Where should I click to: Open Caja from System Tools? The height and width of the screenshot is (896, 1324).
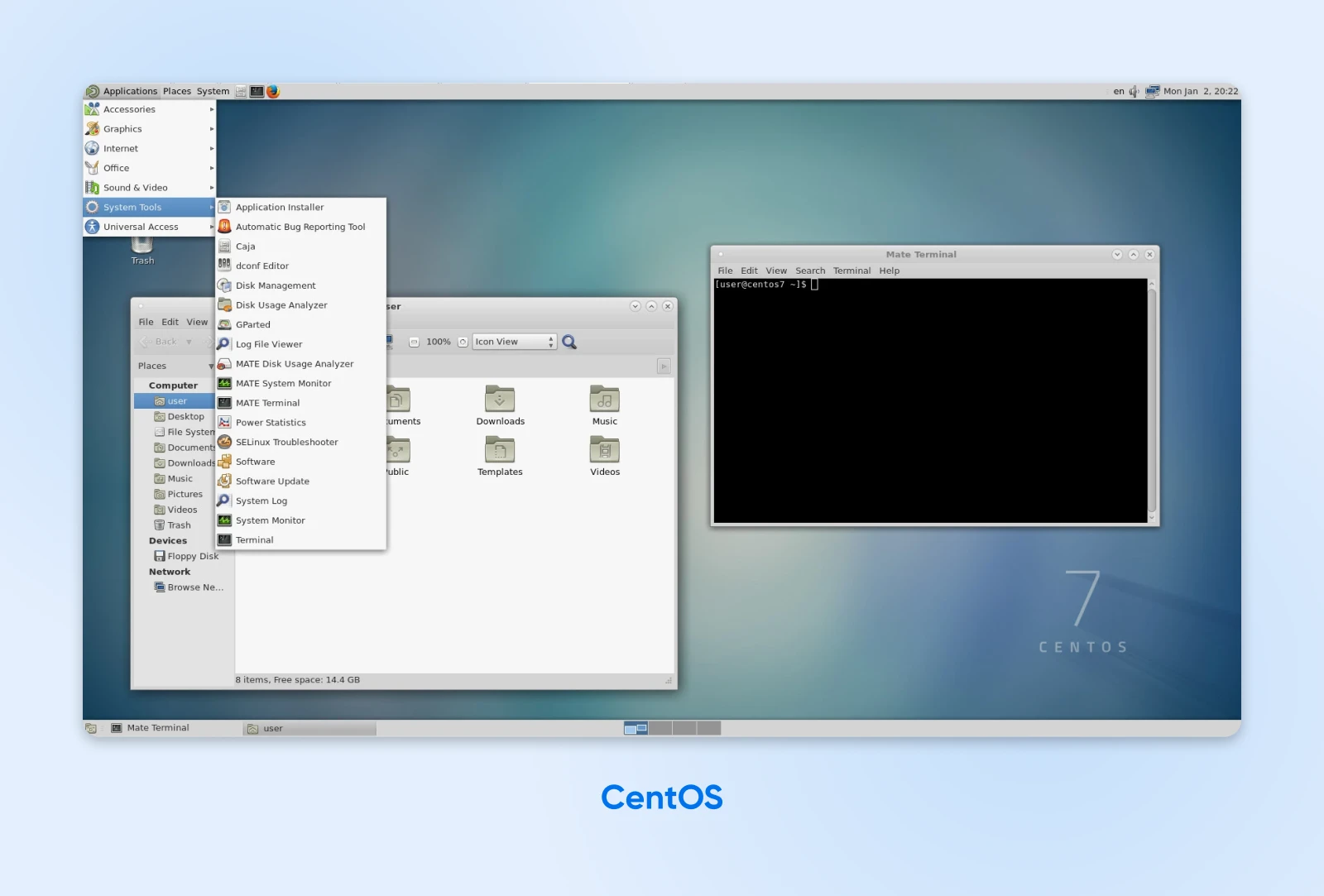[300, 247]
